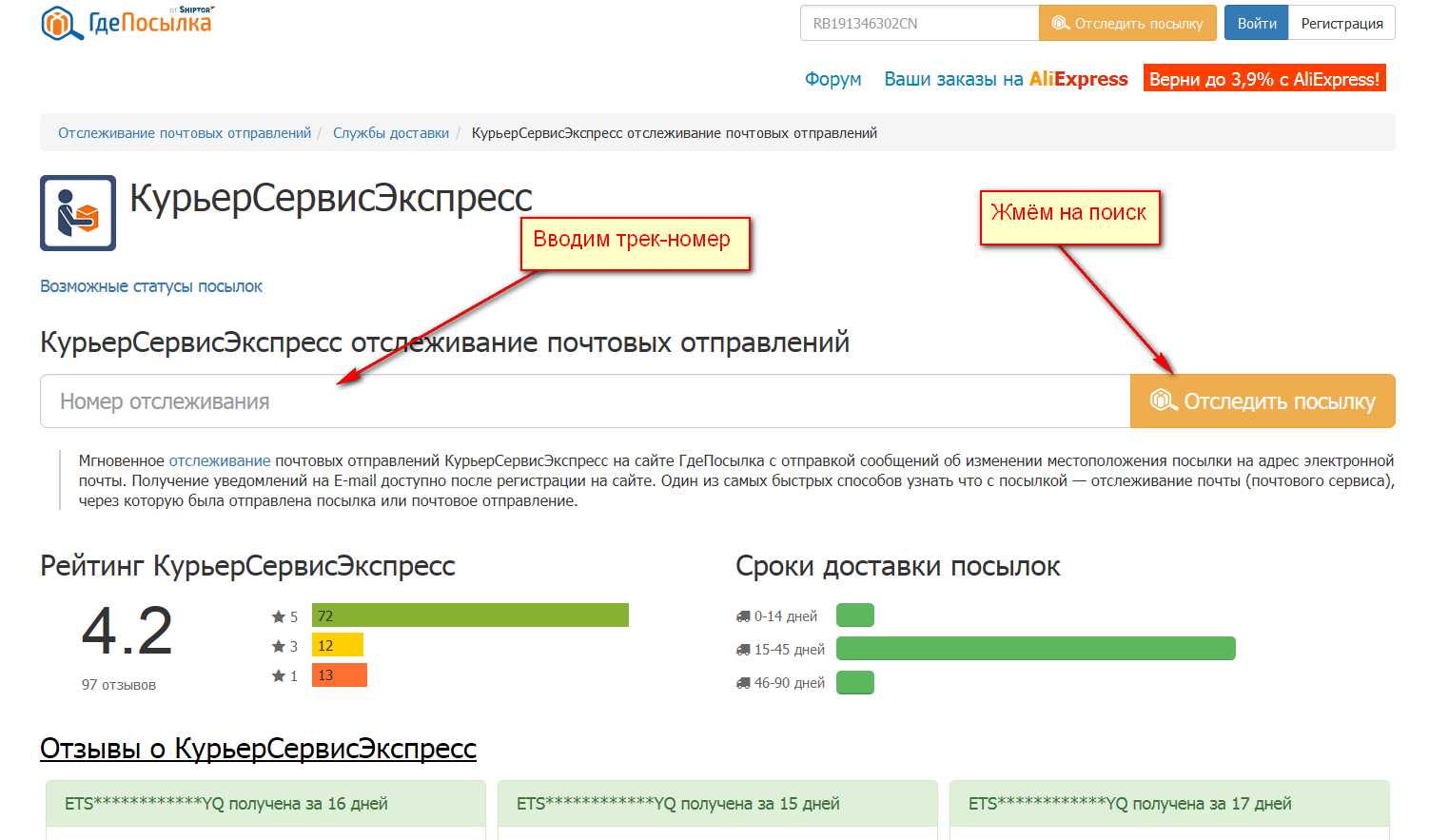Open Отзывы о КурьерСервисЭкспресс heading link

pyautogui.click(x=258, y=749)
